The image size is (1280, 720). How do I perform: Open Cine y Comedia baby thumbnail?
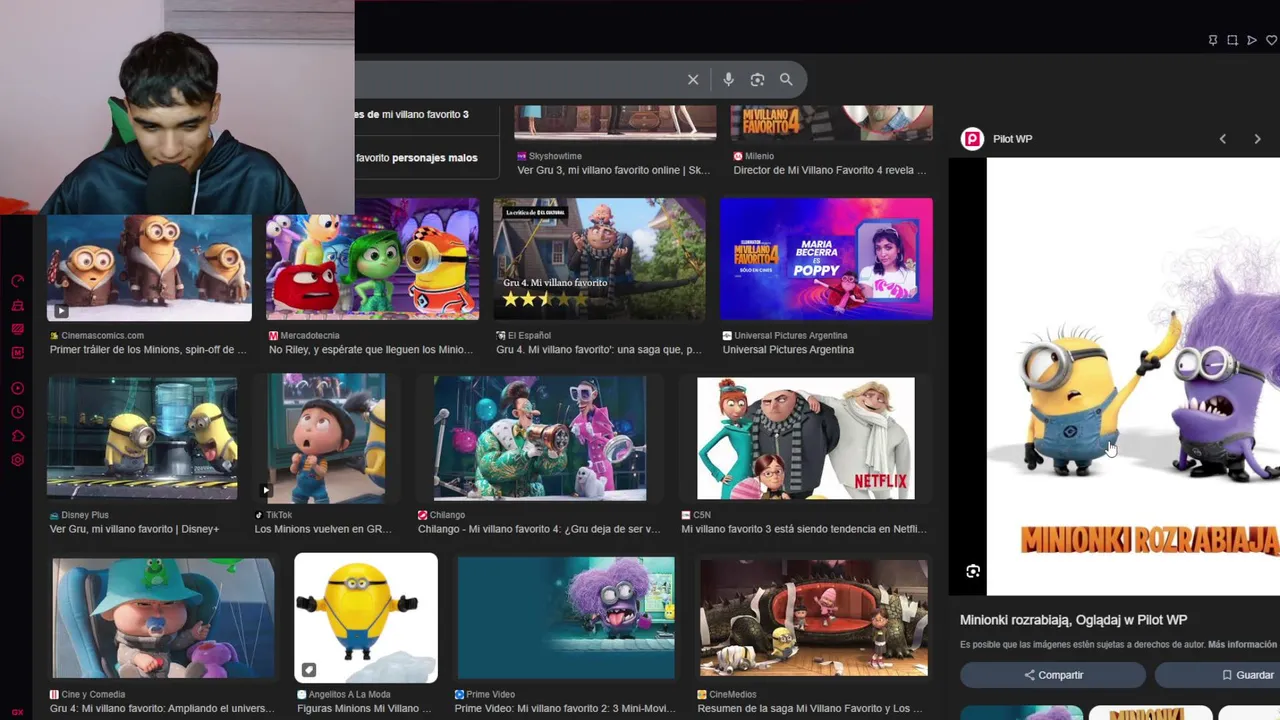(163, 618)
